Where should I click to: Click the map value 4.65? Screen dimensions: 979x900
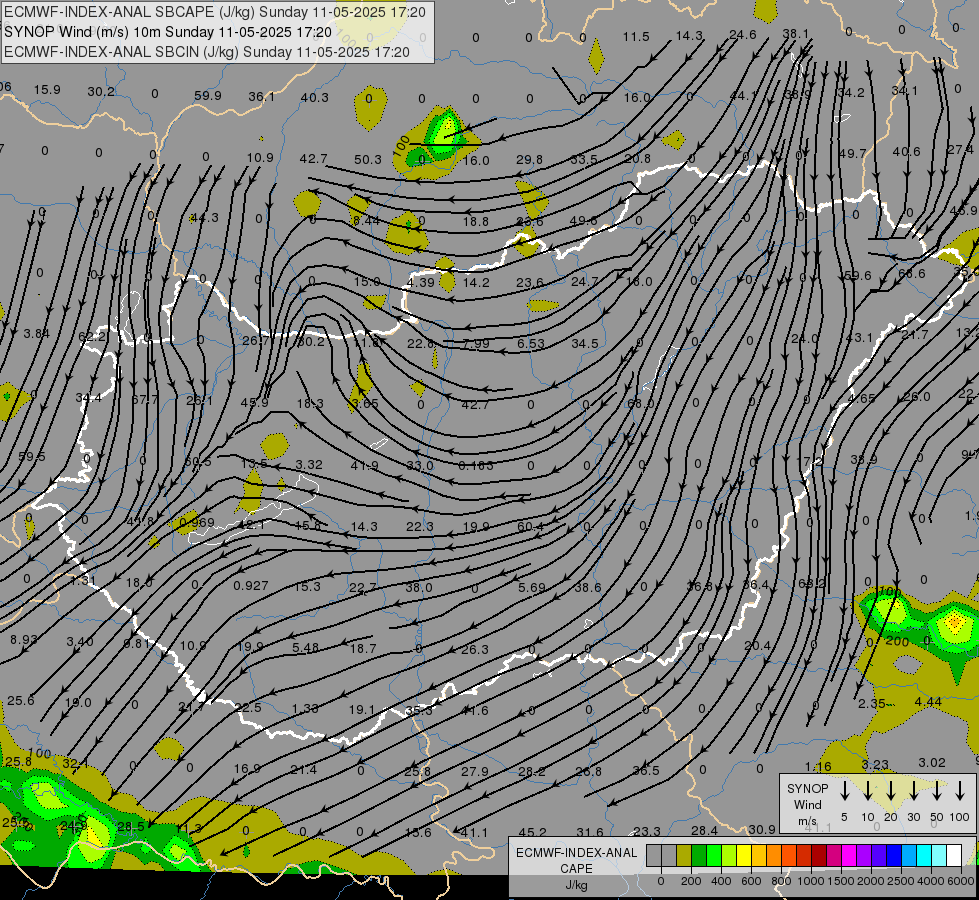pos(862,398)
